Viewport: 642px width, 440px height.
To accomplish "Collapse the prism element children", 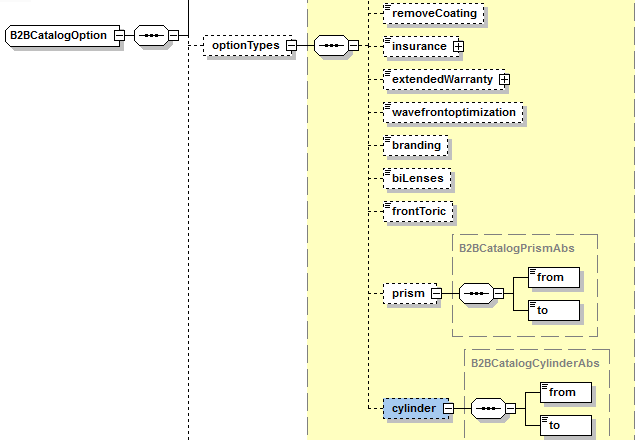I will tap(437, 294).
